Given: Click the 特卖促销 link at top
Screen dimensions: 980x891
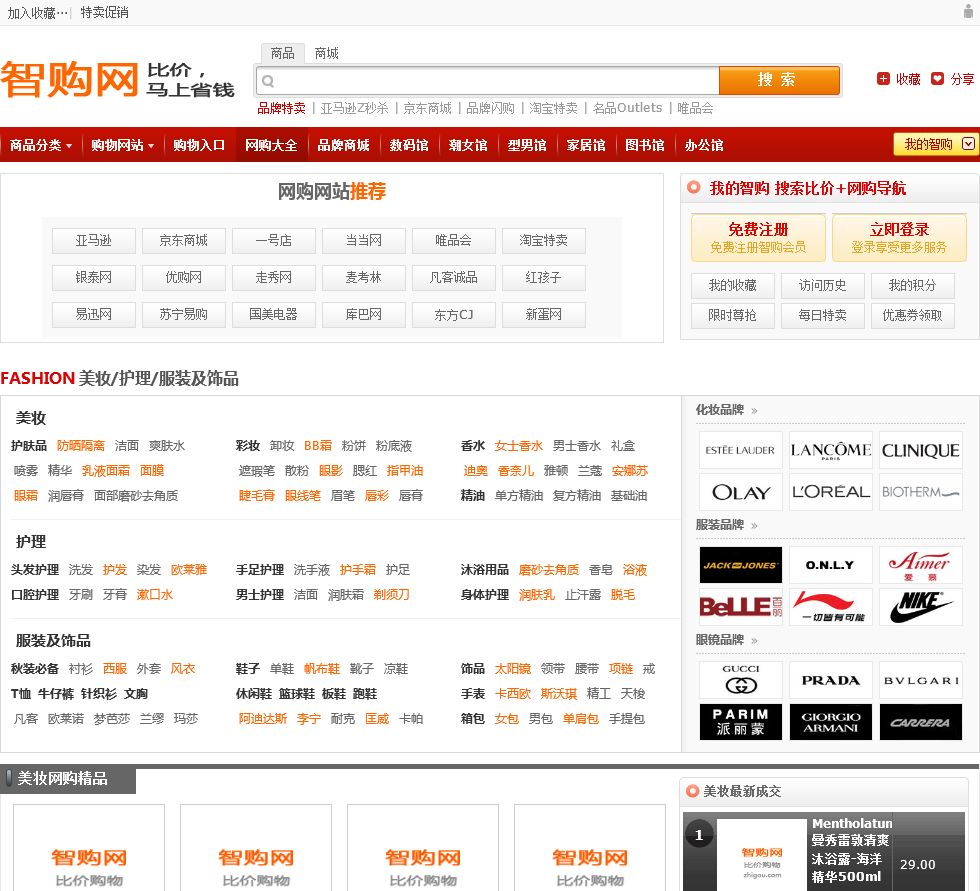Looking at the screenshot, I should [x=104, y=12].
